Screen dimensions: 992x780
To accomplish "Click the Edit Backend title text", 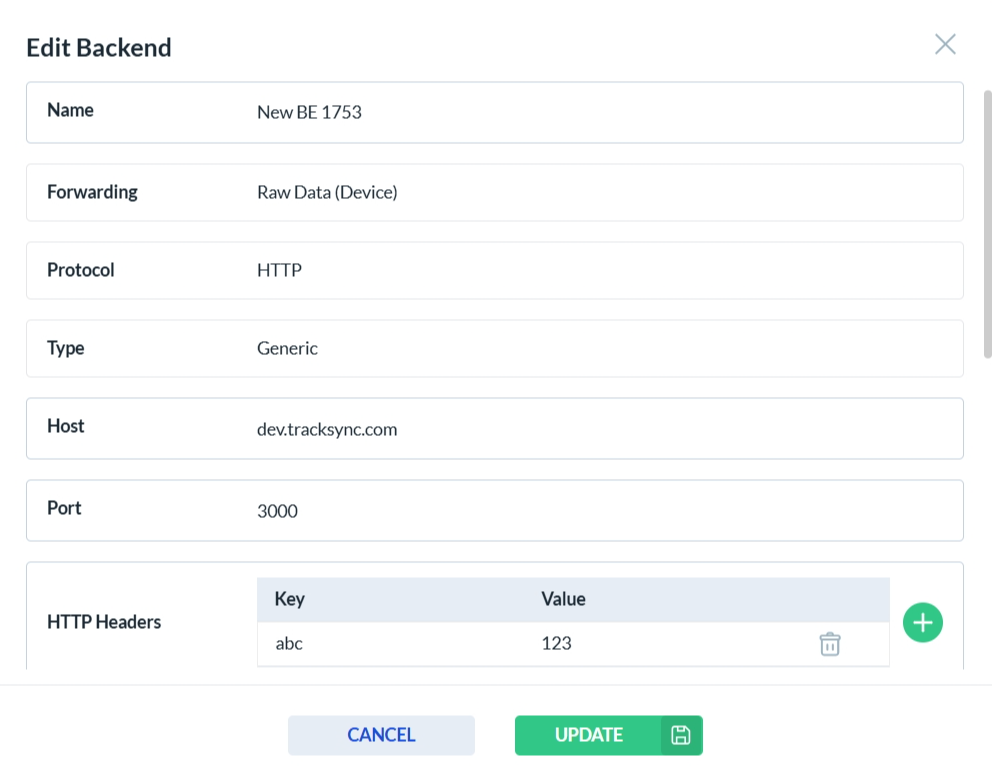I will pyautogui.click(x=99, y=47).
